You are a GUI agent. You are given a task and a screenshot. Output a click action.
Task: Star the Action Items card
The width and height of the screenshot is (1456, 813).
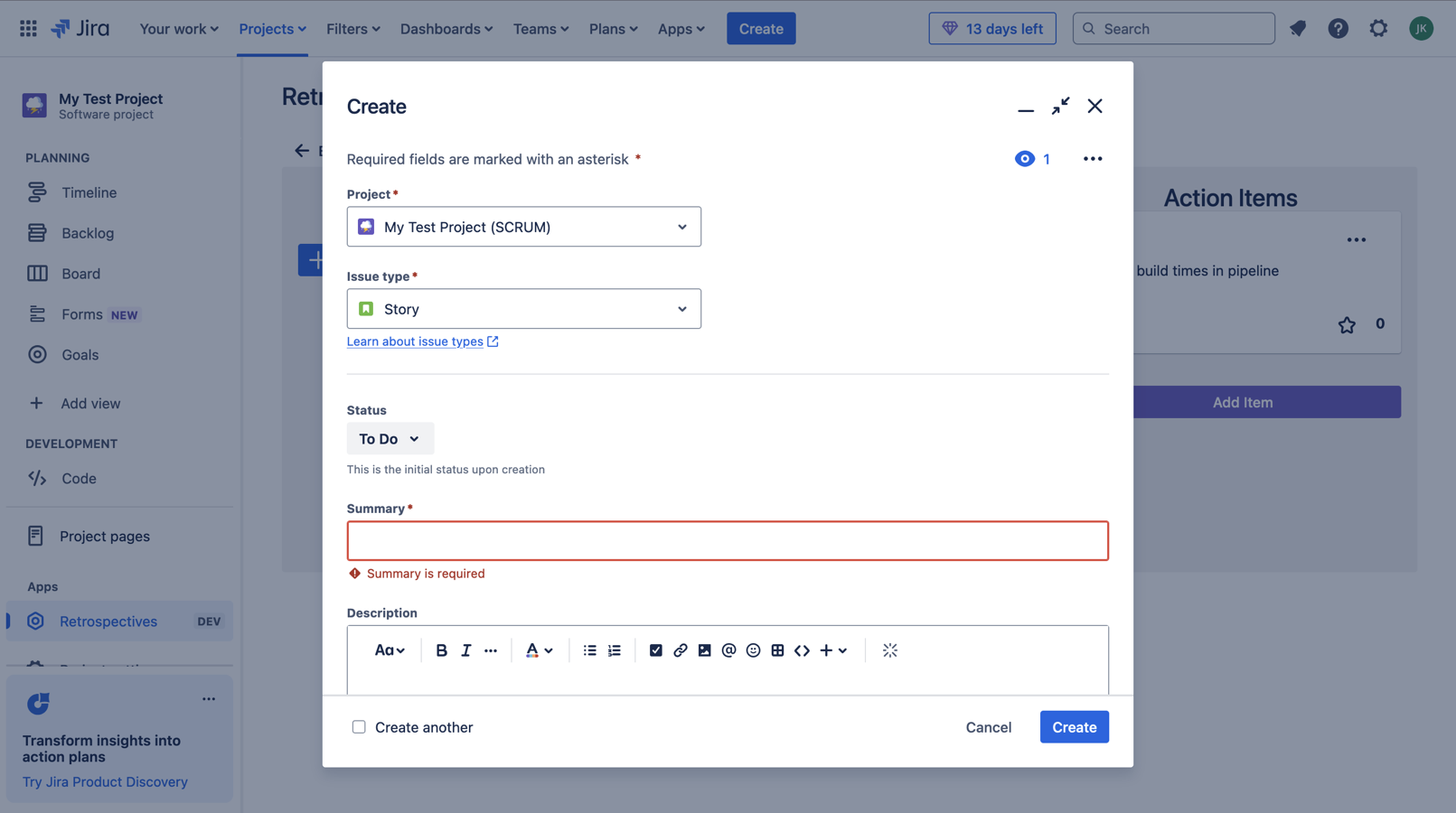click(x=1347, y=325)
